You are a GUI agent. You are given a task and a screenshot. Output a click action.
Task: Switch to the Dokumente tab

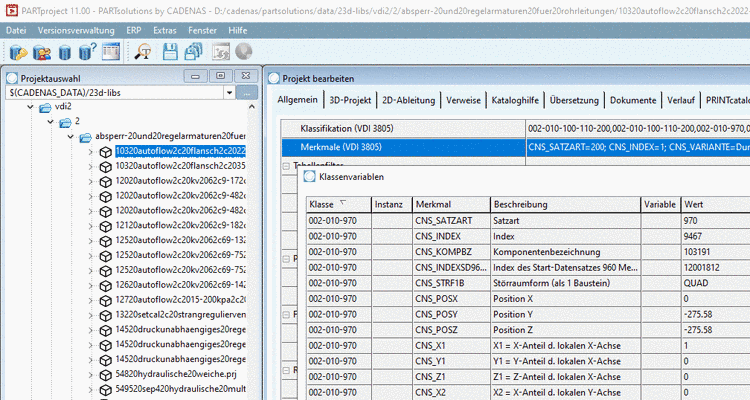633,100
